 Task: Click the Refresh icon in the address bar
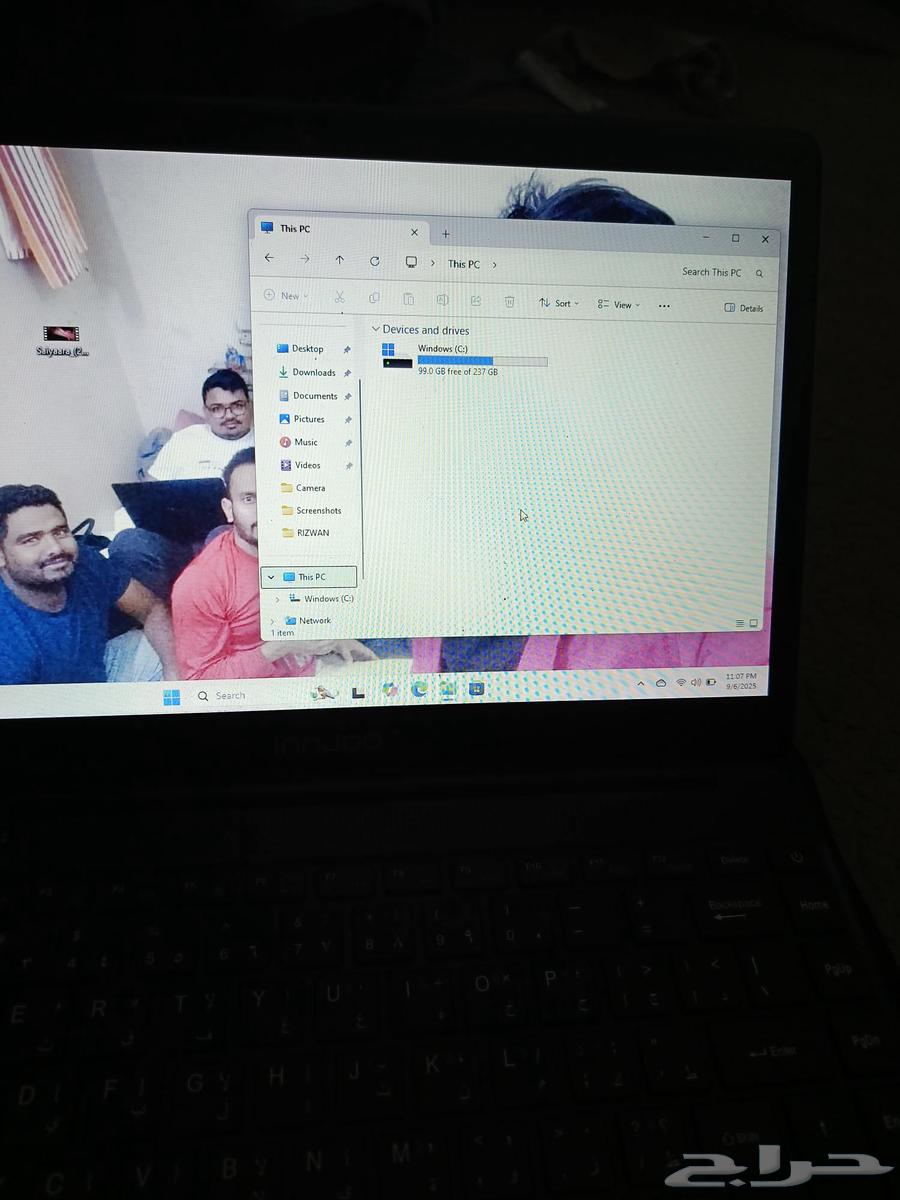point(375,261)
